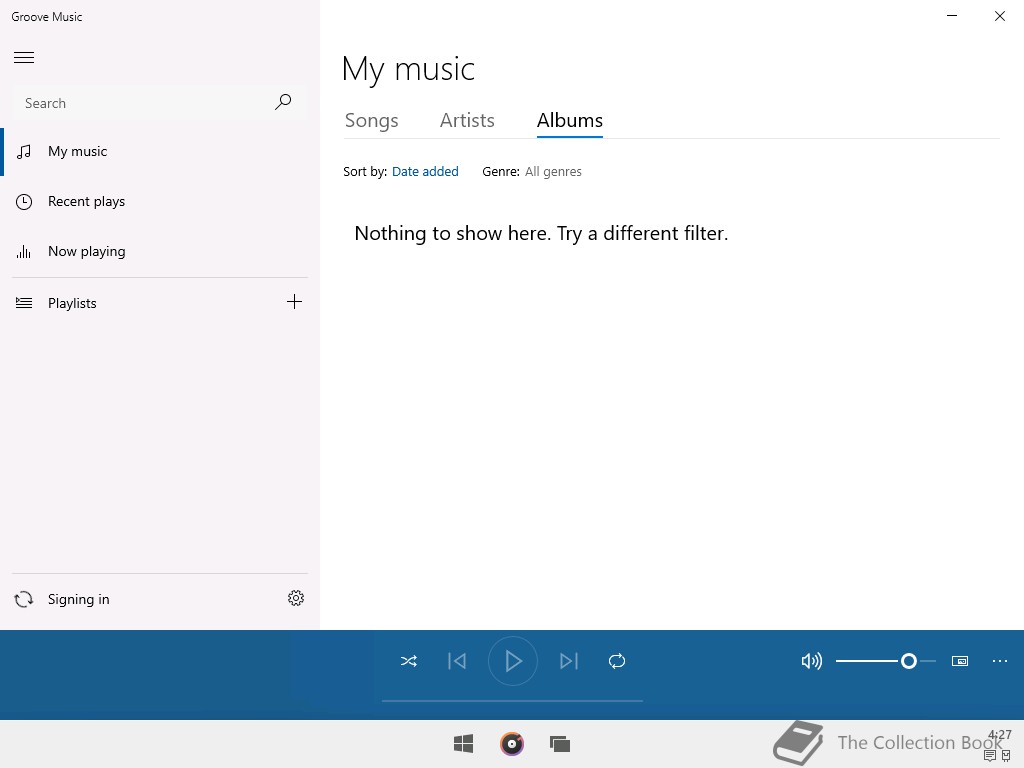Toggle repeat mode
1024x768 pixels.
(x=617, y=662)
